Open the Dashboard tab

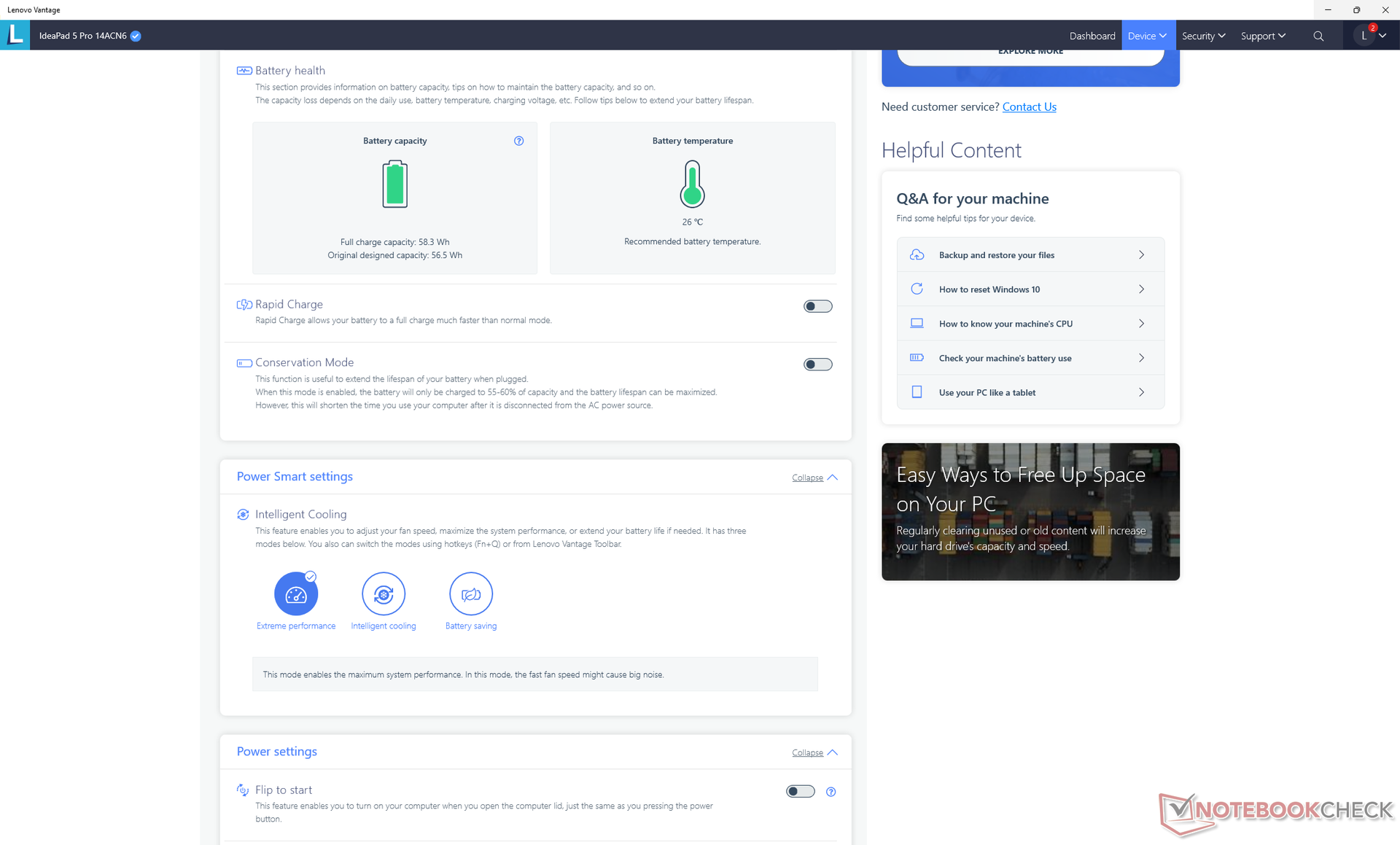click(x=1092, y=36)
